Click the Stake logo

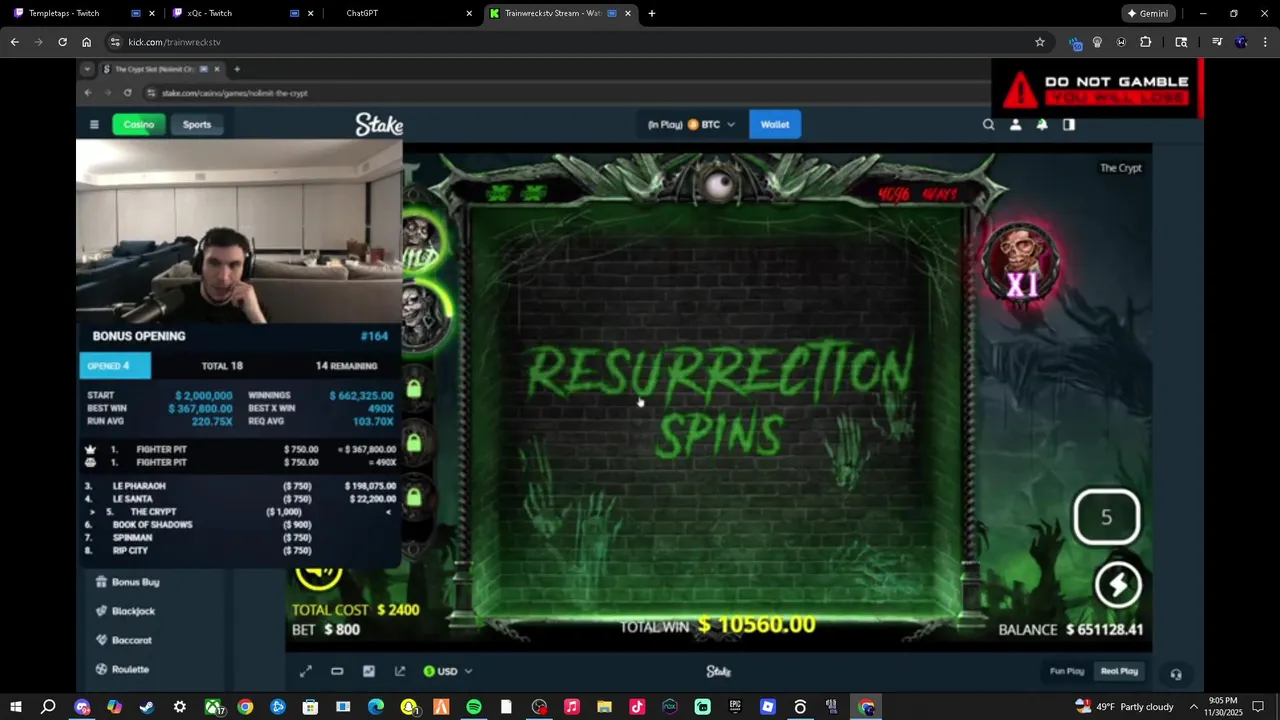tap(379, 125)
